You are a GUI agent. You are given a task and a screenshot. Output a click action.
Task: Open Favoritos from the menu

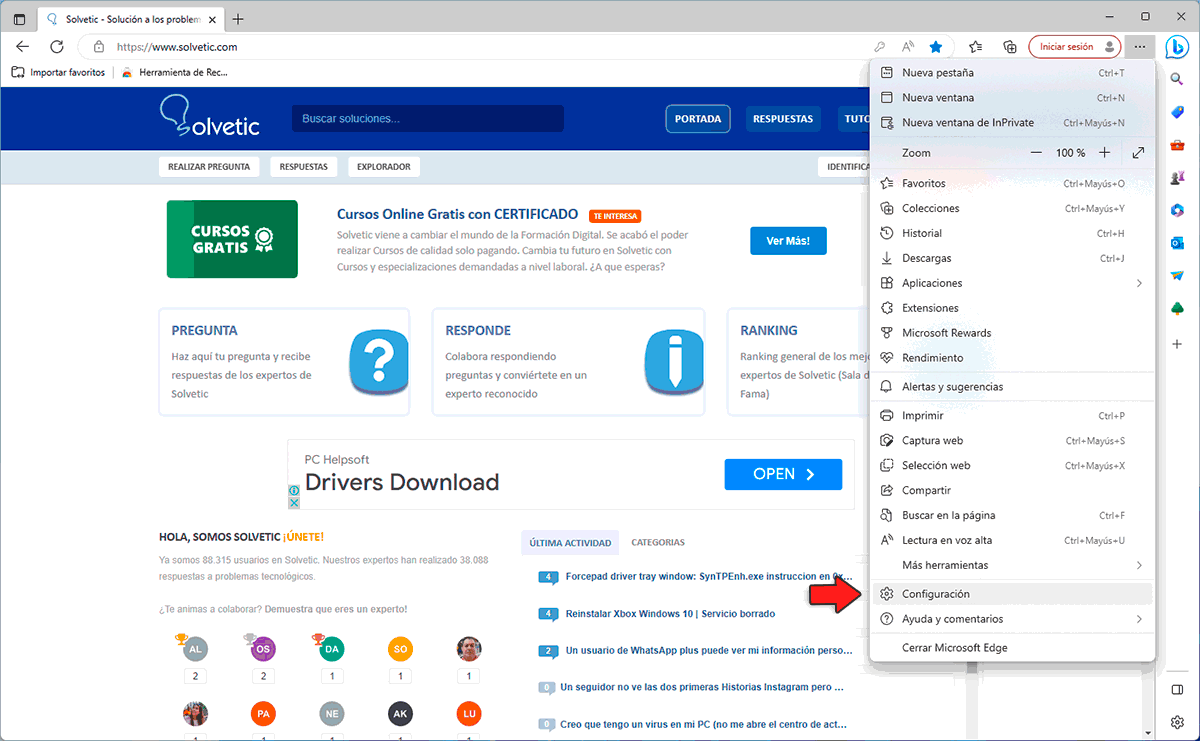click(x=1012, y=184)
